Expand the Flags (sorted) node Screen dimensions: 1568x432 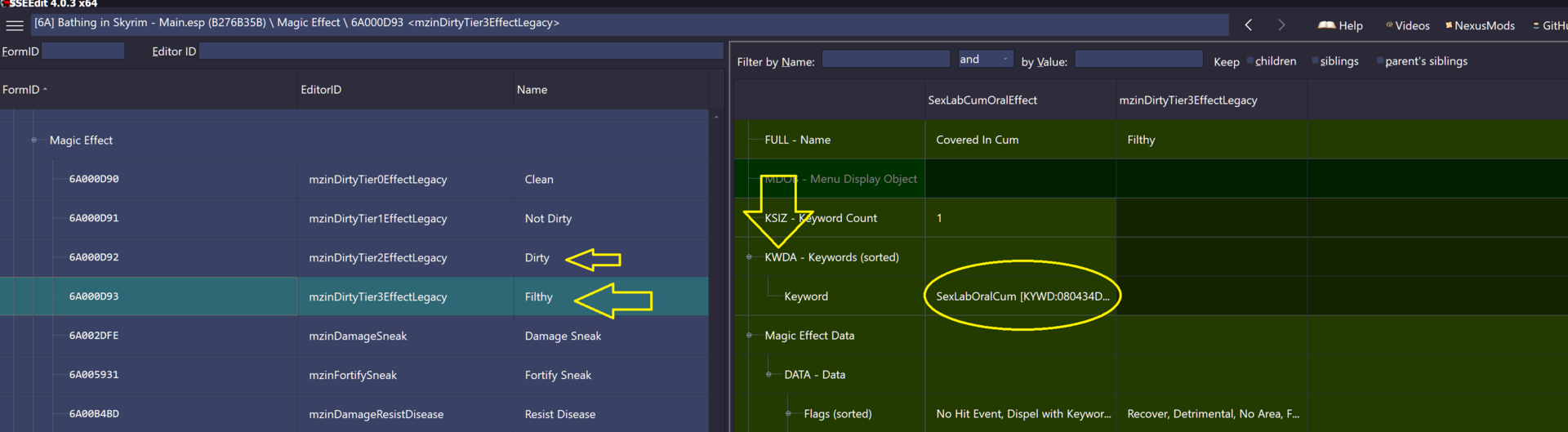point(788,414)
